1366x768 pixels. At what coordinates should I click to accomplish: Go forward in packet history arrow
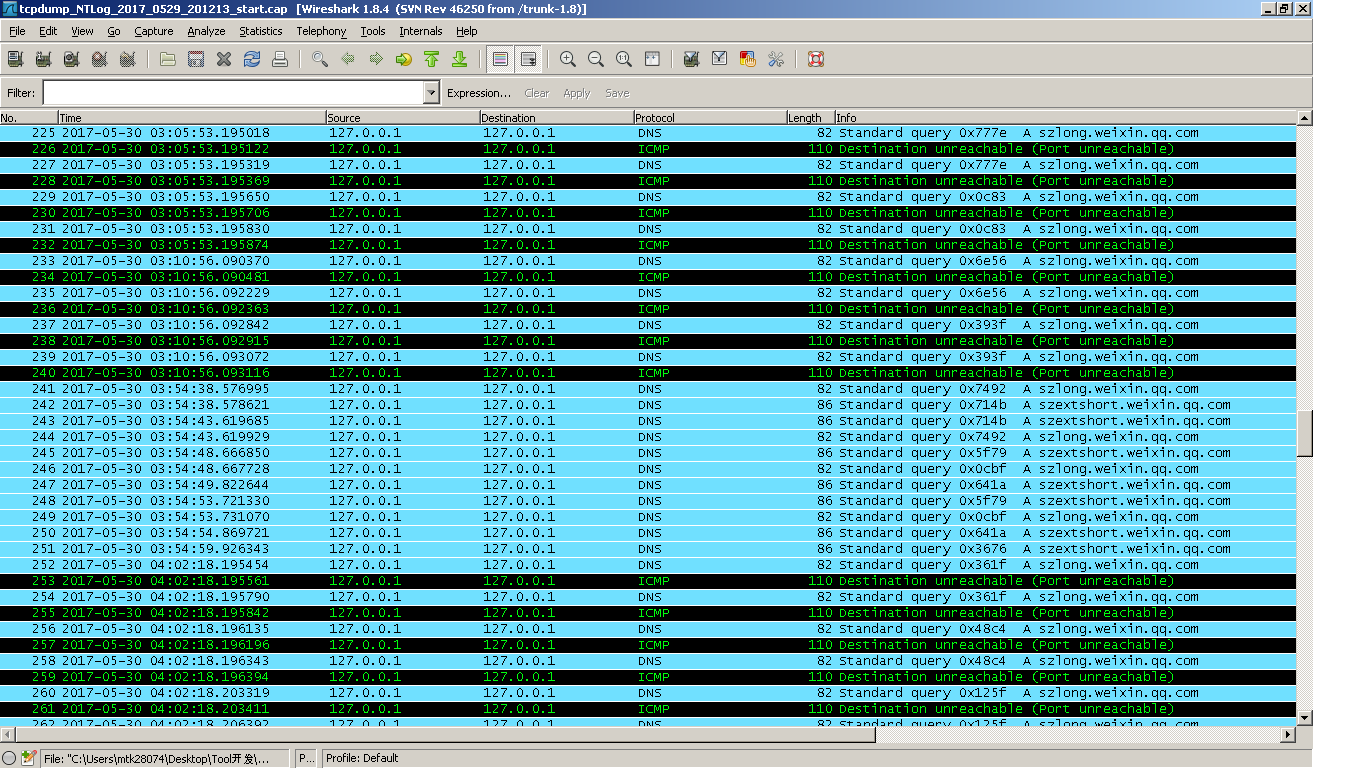pos(376,59)
